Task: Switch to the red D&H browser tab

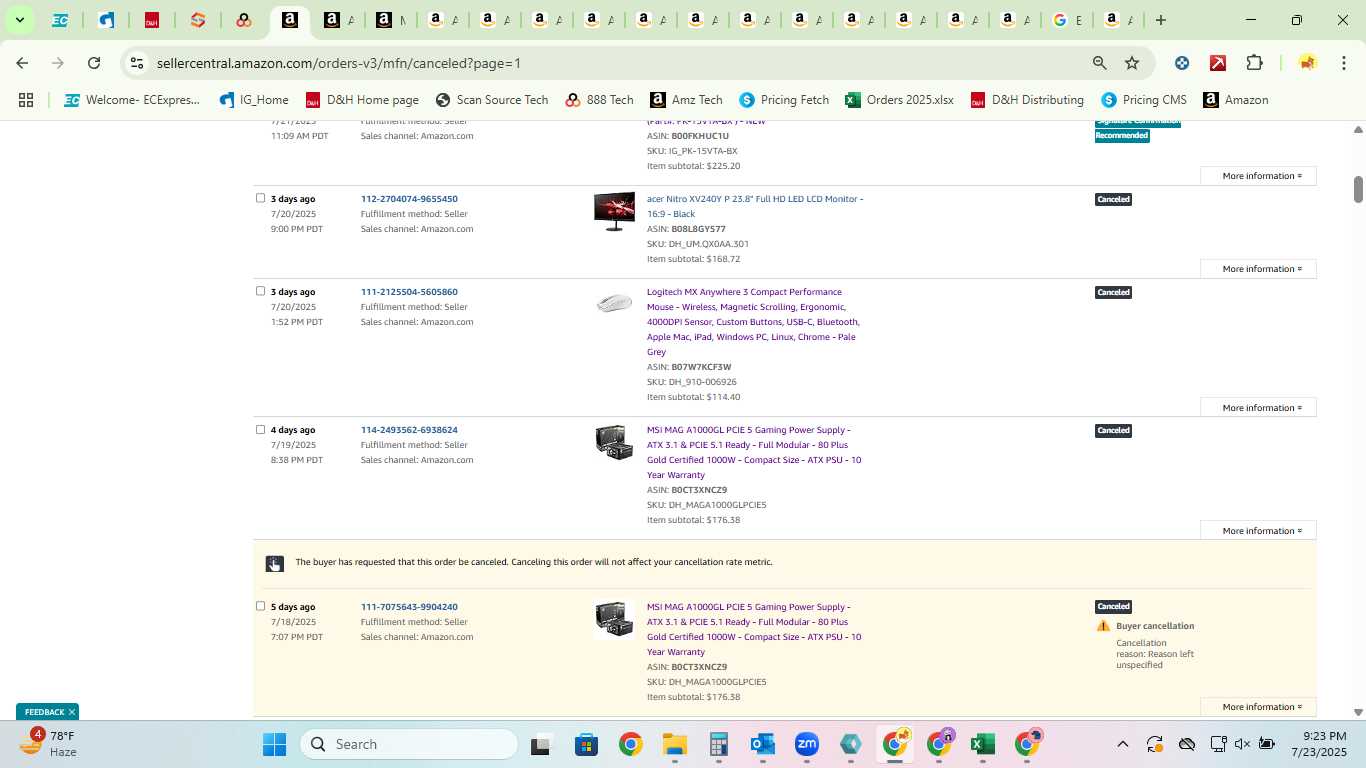Action: 152,20
